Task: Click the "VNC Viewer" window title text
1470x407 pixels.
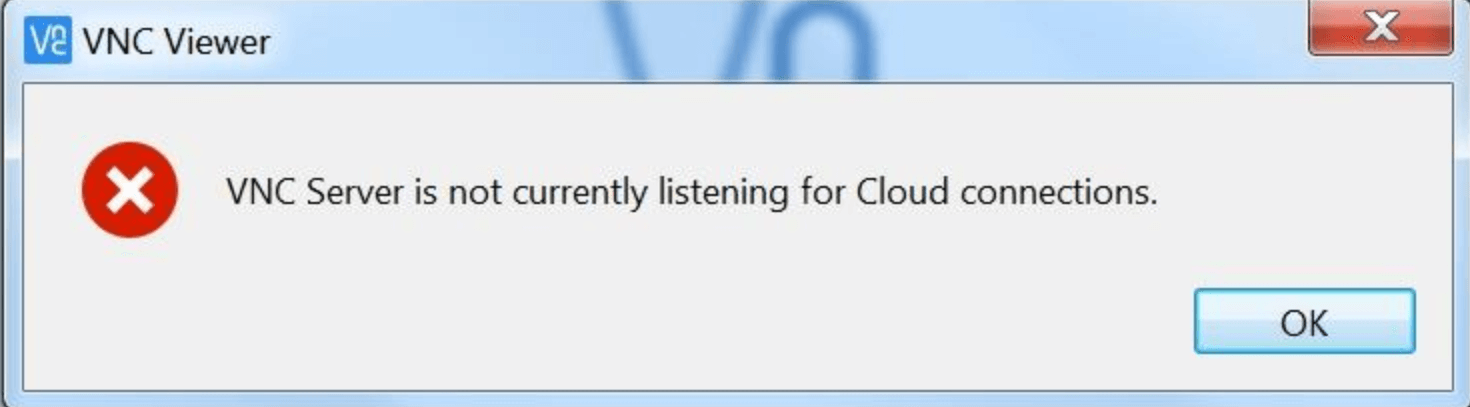Action: pos(176,42)
